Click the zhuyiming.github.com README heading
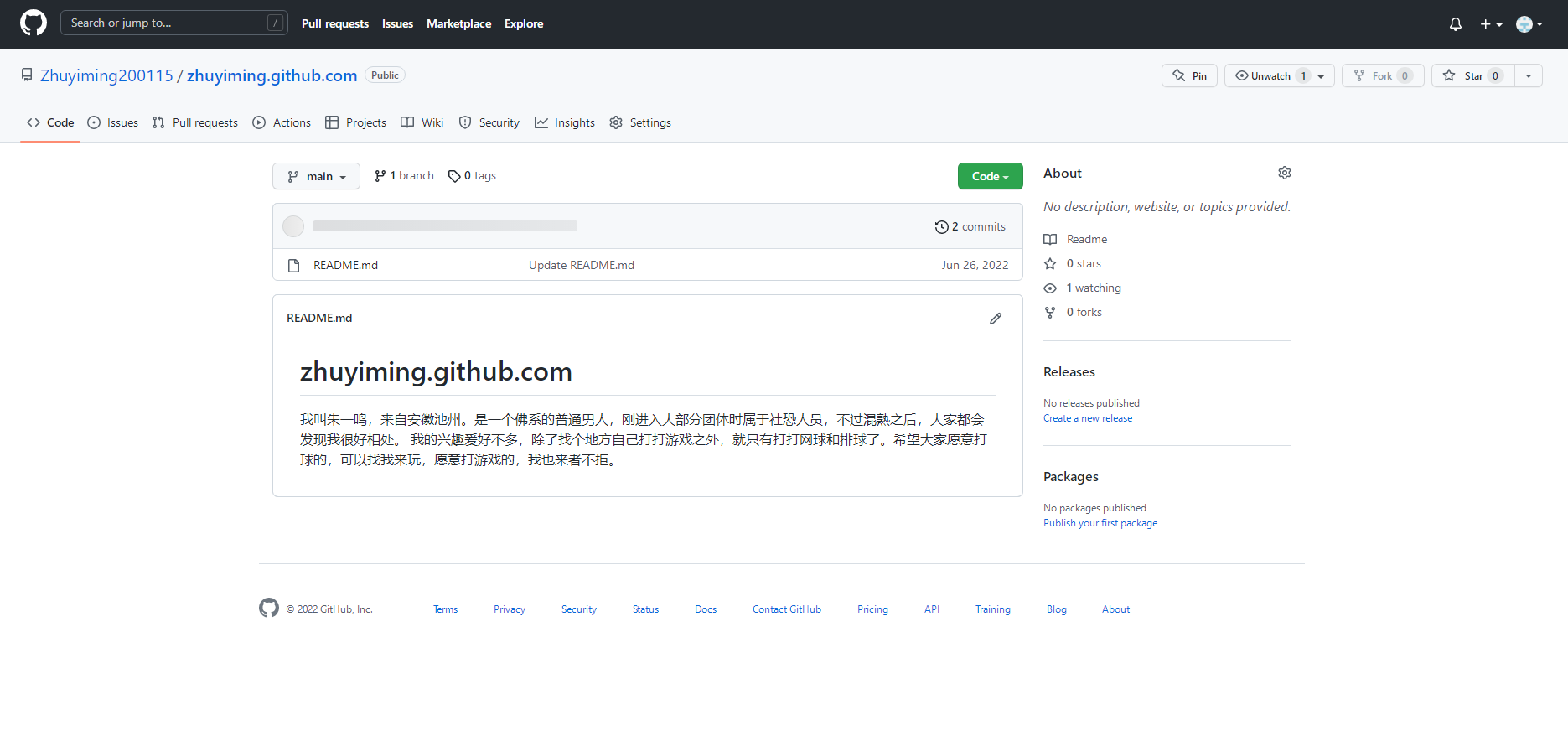This screenshot has width=1568, height=736. (x=436, y=371)
